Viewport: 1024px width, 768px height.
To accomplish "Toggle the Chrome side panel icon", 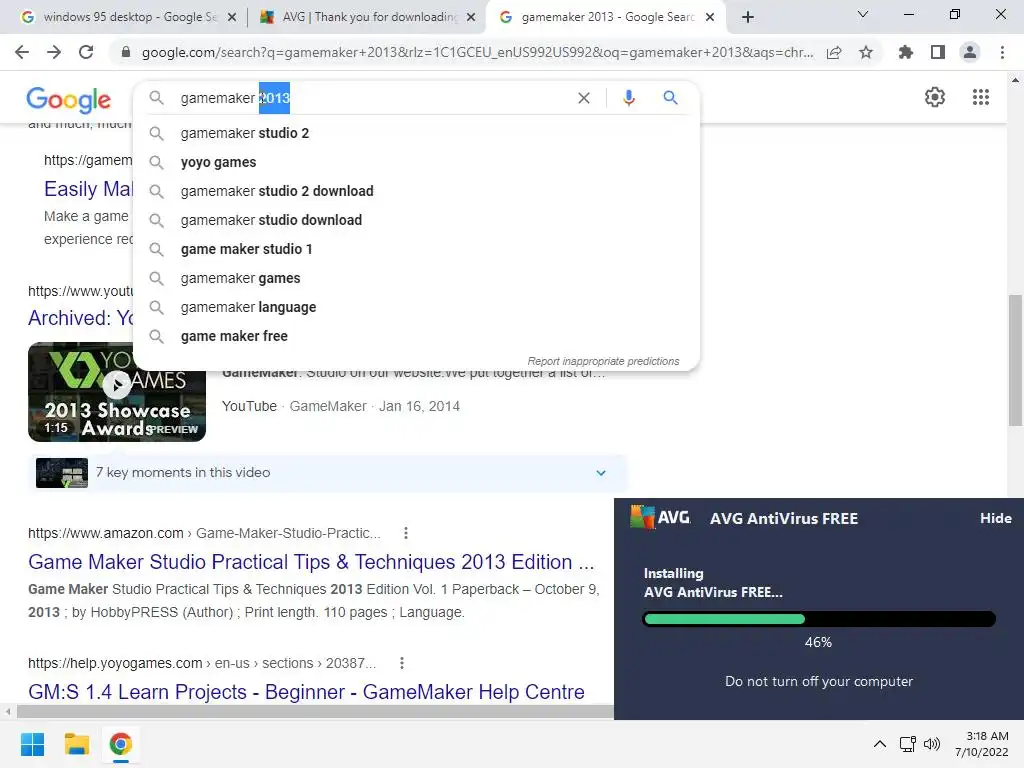I will pos(938,52).
